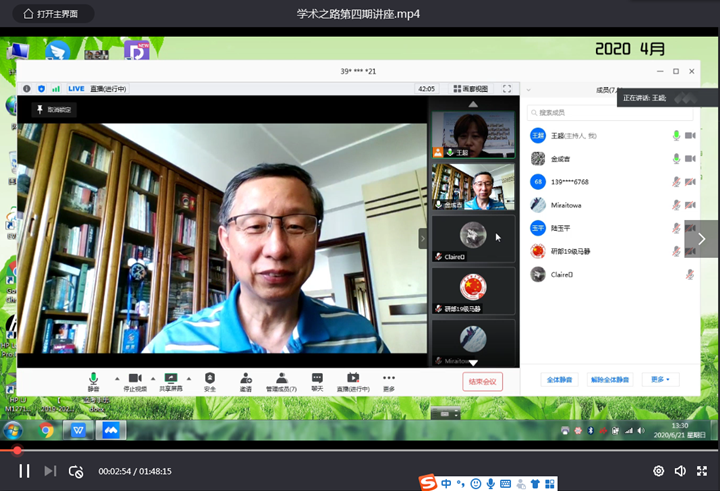Open the 更多 dropdown beside 解除全体静音
Image resolution: width=720 pixels, height=491 pixels.
click(x=659, y=380)
